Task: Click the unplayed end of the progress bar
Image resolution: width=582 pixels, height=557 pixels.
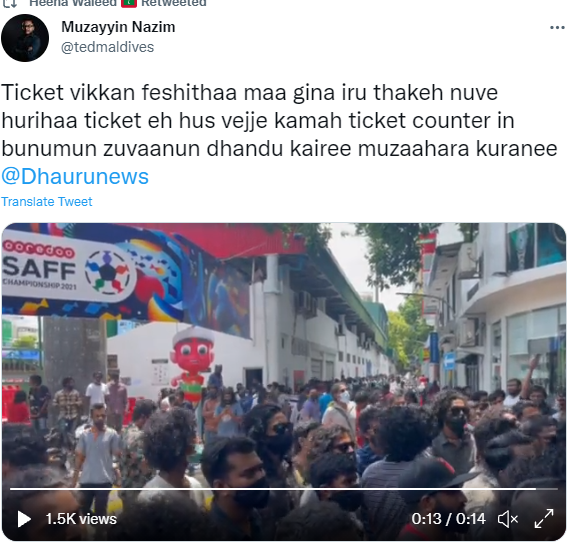Action: click(x=547, y=489)
